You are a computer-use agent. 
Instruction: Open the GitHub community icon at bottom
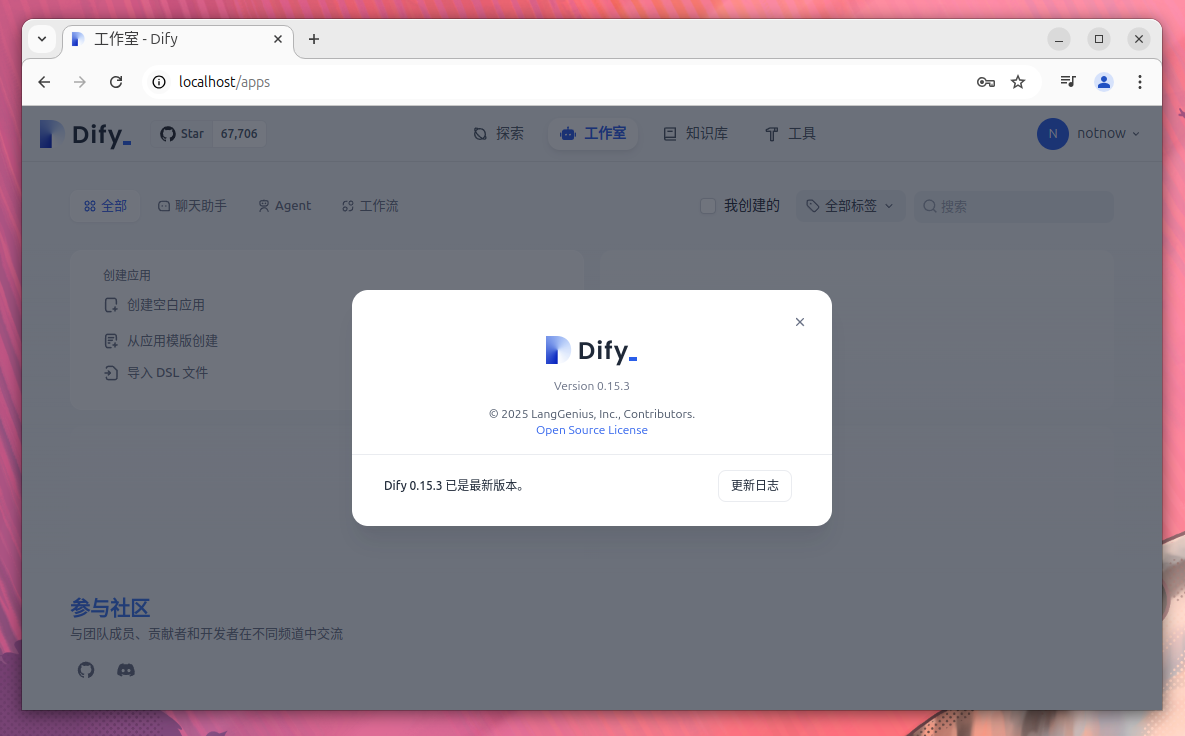point(85,670)
